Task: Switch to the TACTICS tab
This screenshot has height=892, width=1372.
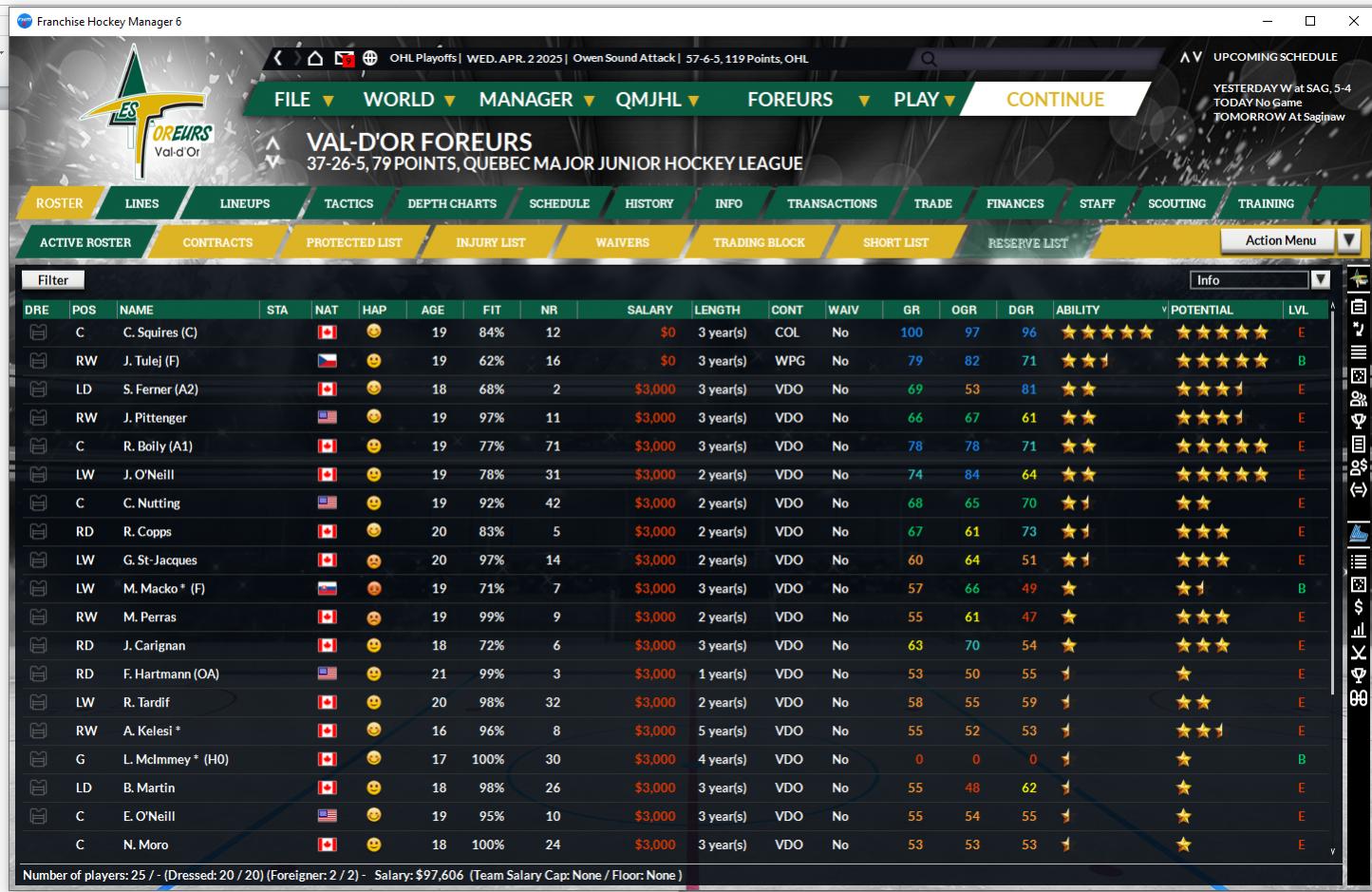Action: coord(348,203)
